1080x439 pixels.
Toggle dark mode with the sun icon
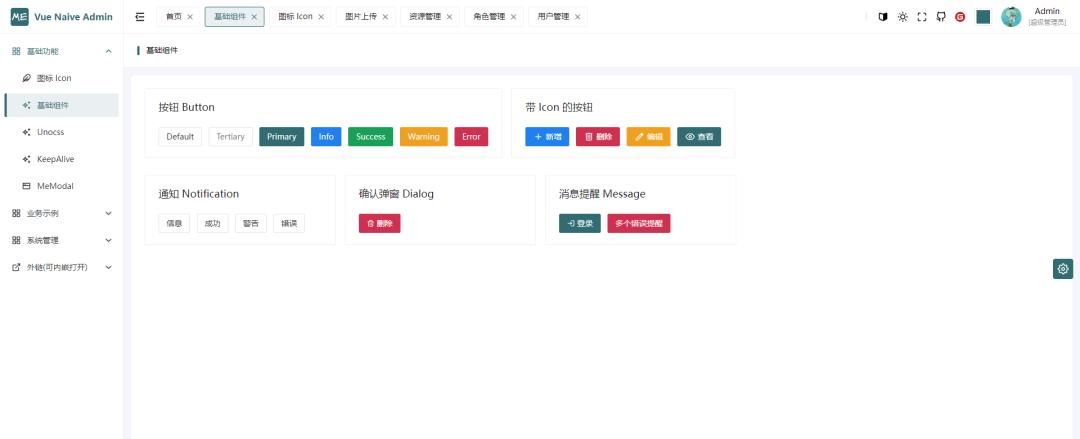click(902, 17)
